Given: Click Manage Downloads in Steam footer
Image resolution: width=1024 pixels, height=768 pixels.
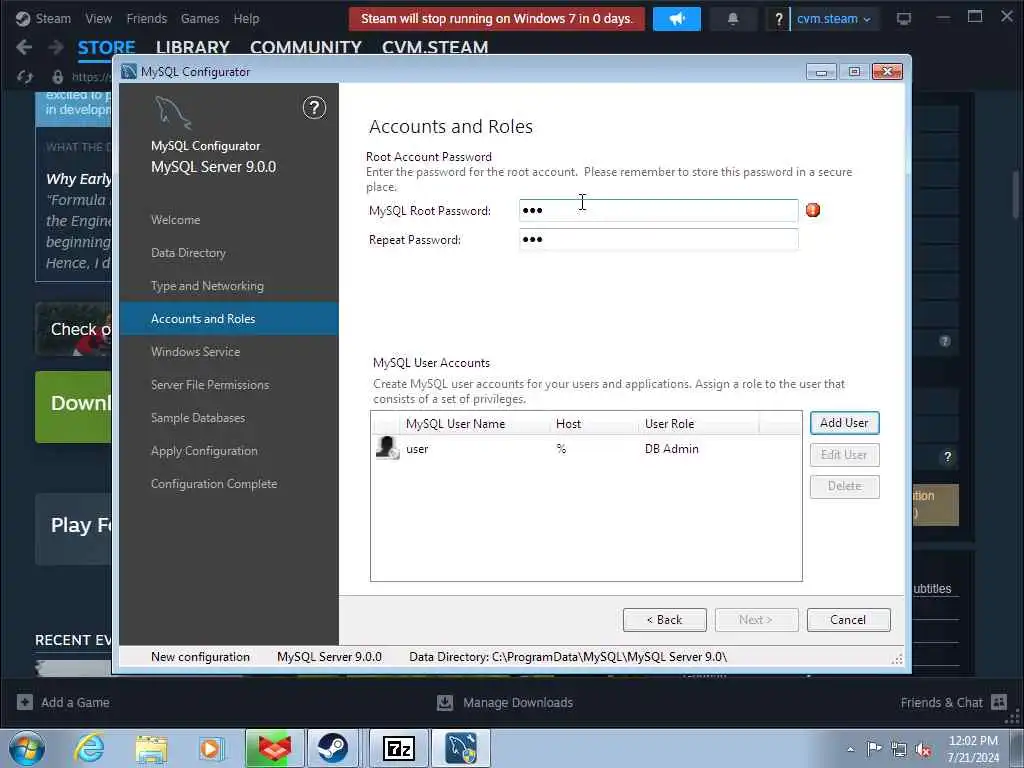Looking at the screenshot, I should (x=518, y=702).
